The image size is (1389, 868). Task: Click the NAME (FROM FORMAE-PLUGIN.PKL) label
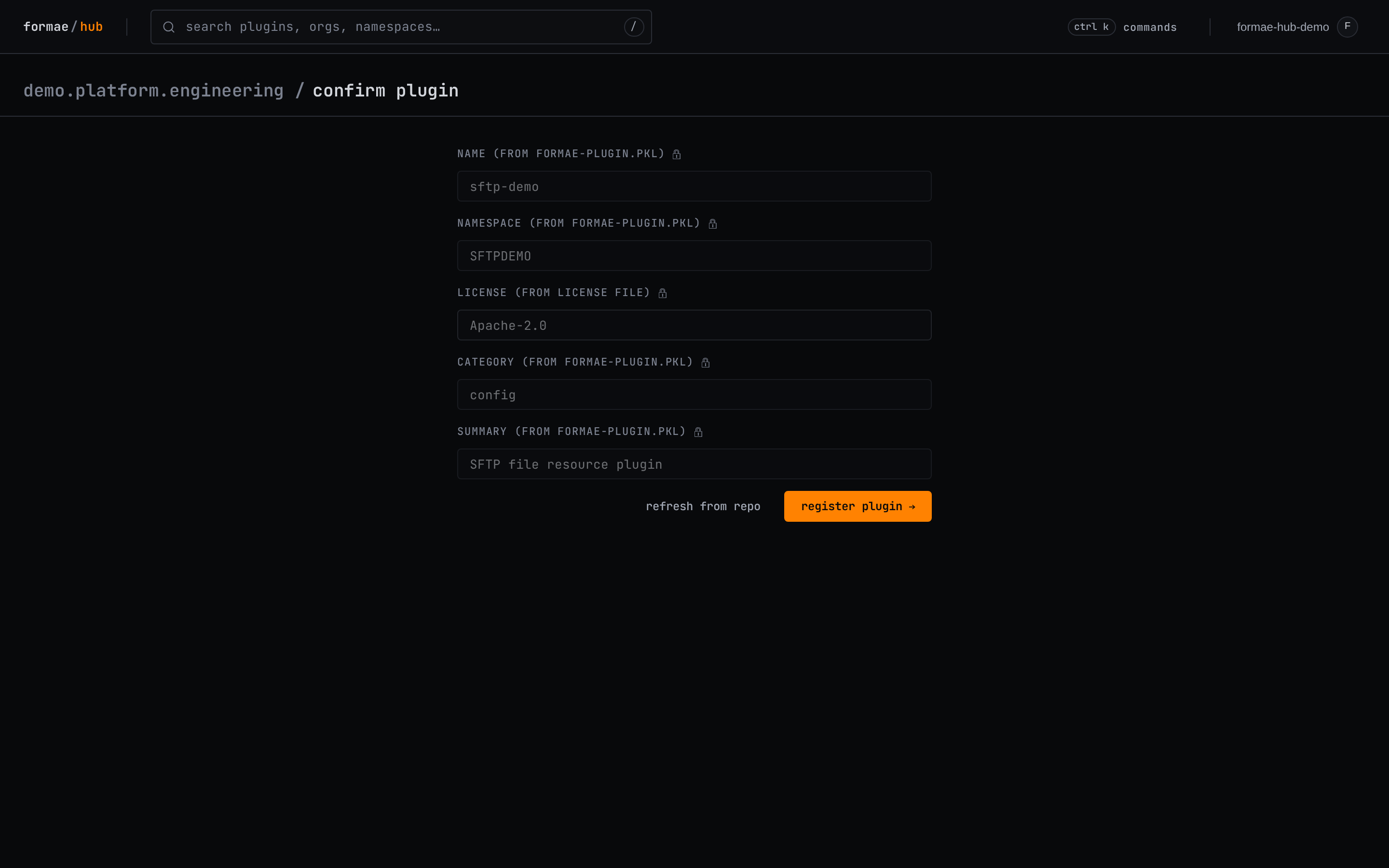coord(561,154)
